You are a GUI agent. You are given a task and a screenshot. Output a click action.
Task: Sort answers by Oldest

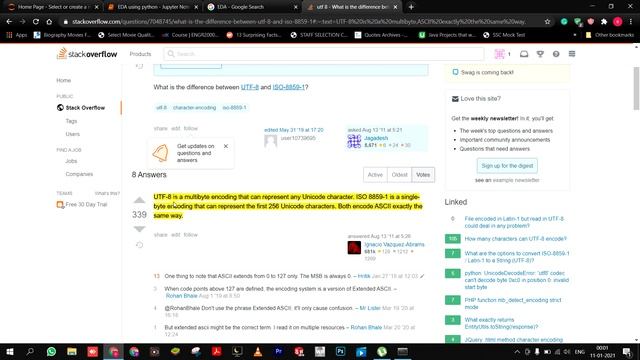(x=399, y=175)
